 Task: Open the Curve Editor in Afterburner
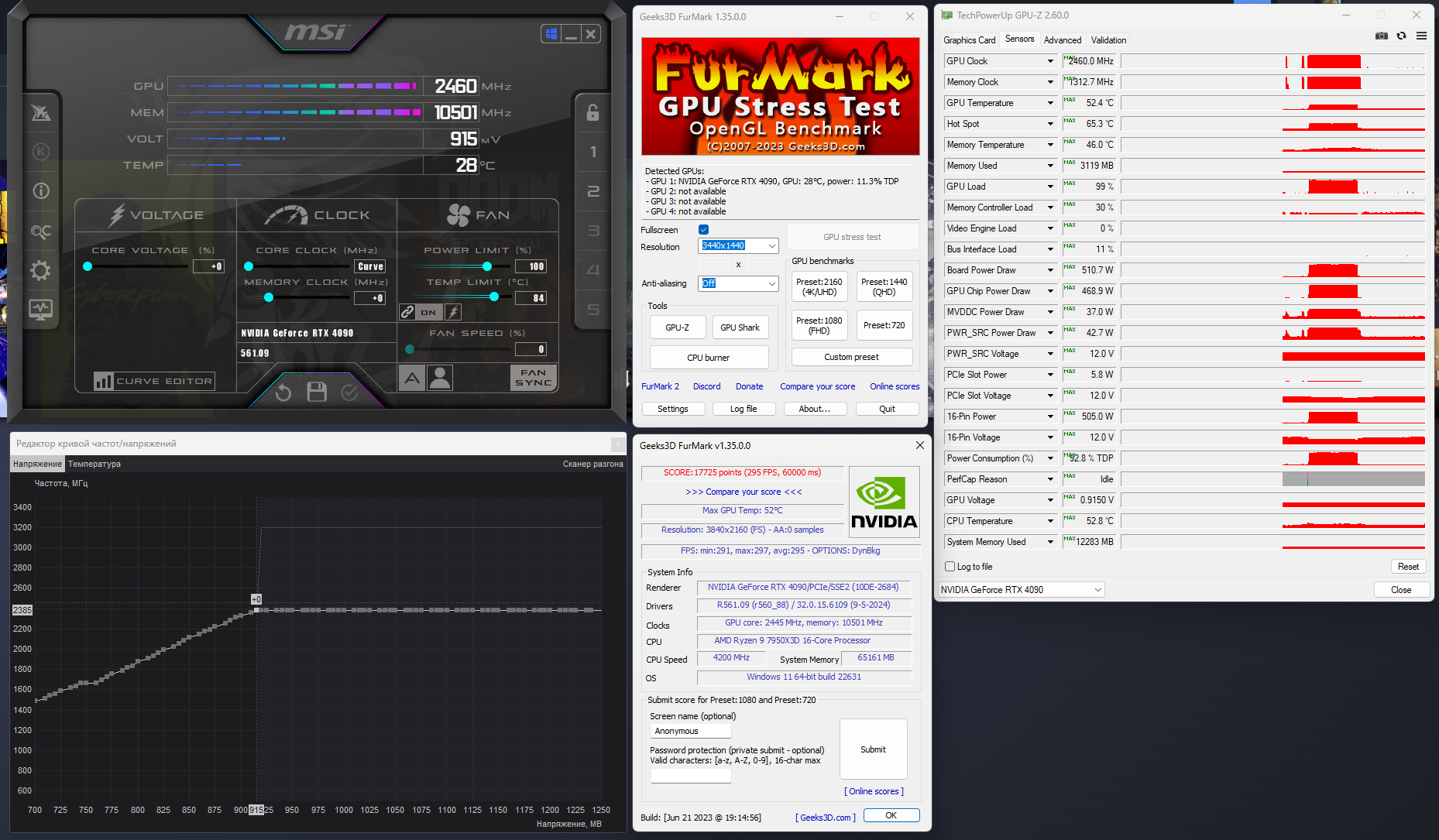154,381
